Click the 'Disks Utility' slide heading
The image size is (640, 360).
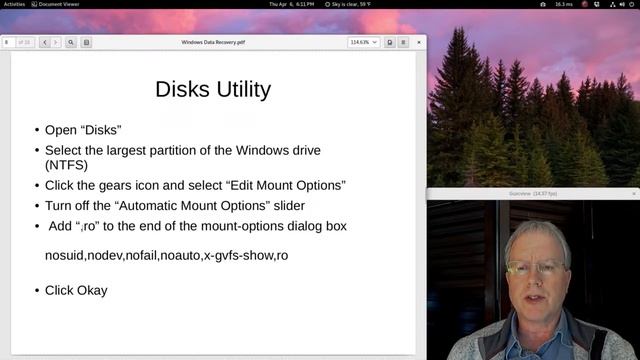point(213,89)
